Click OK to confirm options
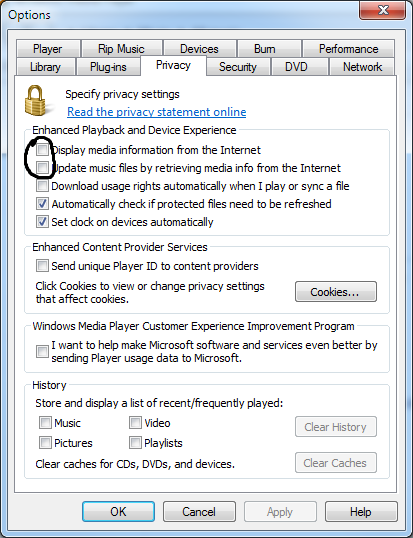 (118, 512)
